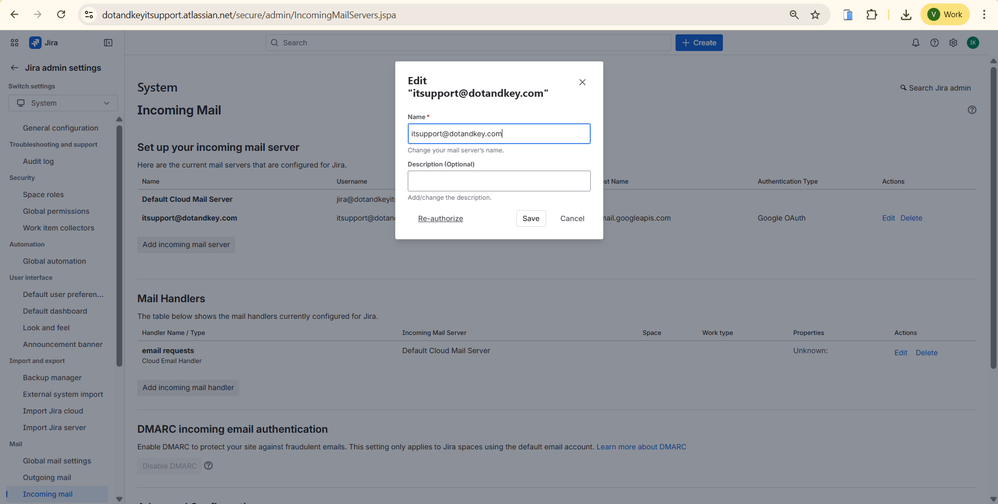Click the browser address bar URL
This screenshot has width=998, height=504.
(x=249, y=14)
